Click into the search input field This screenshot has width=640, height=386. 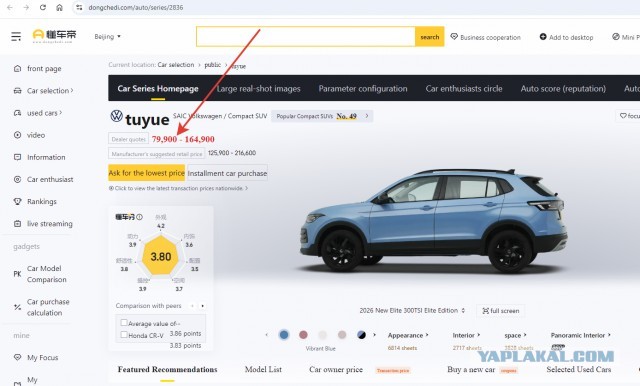pos(306,37)
